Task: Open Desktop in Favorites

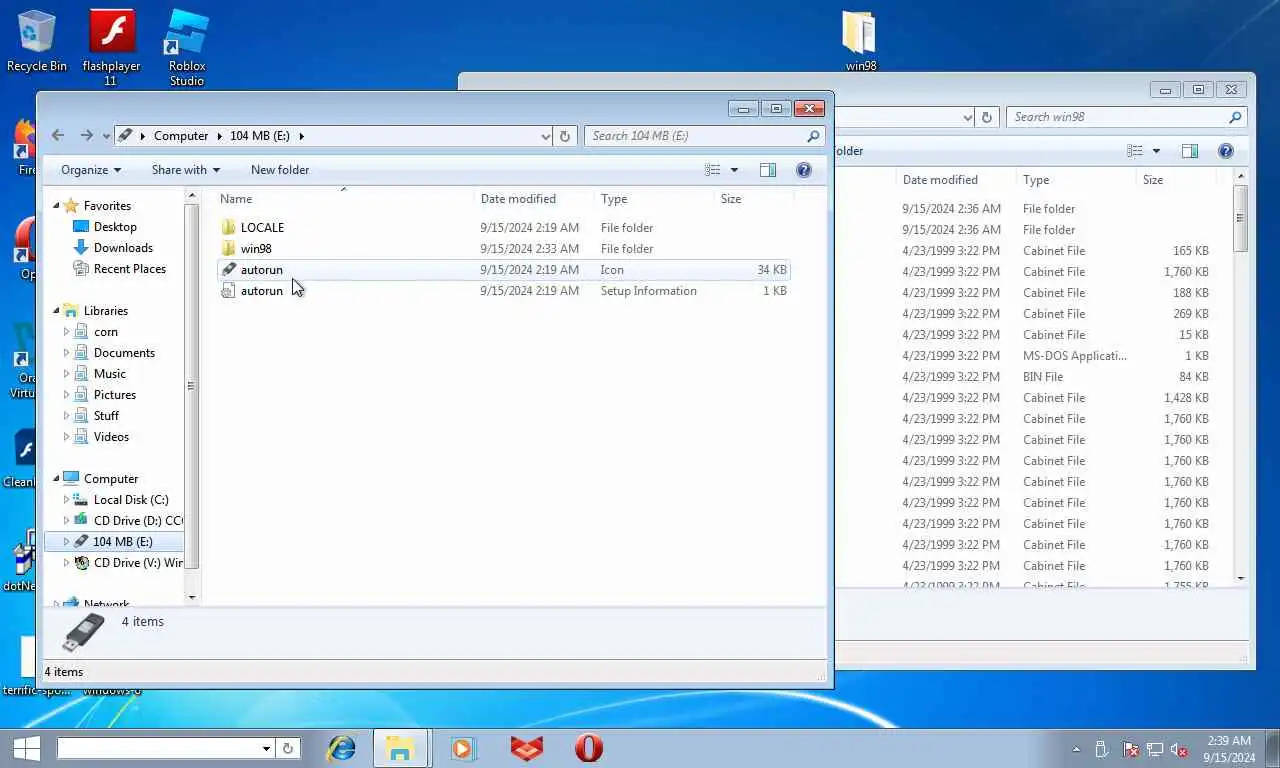Action: click(115, 227)
